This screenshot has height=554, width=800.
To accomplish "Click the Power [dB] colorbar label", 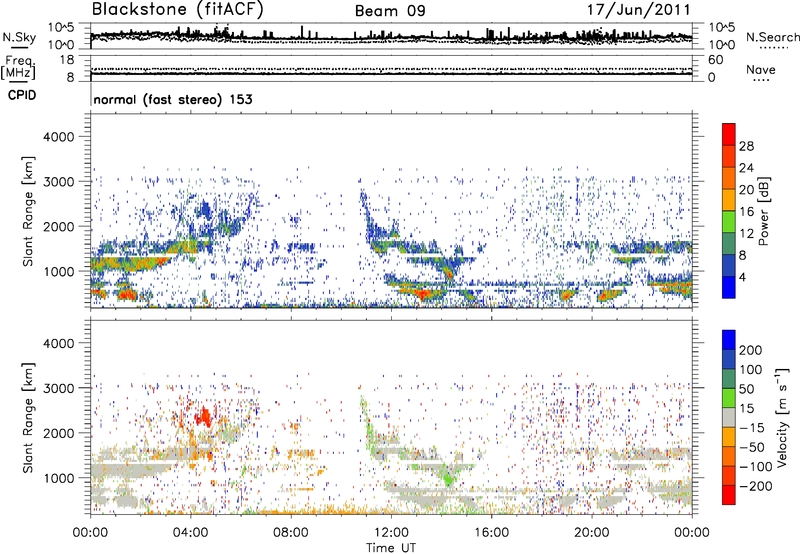I will point(763,211).
